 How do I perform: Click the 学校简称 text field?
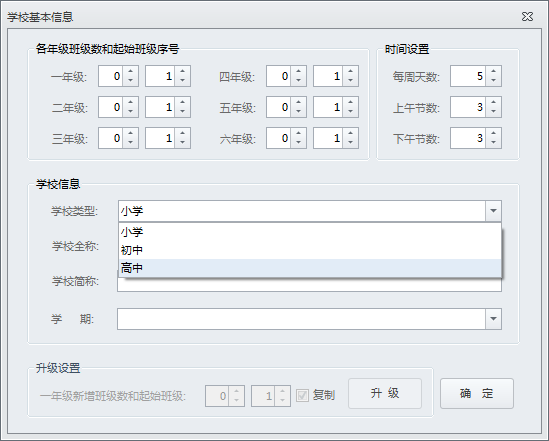[x=310, y=285]
